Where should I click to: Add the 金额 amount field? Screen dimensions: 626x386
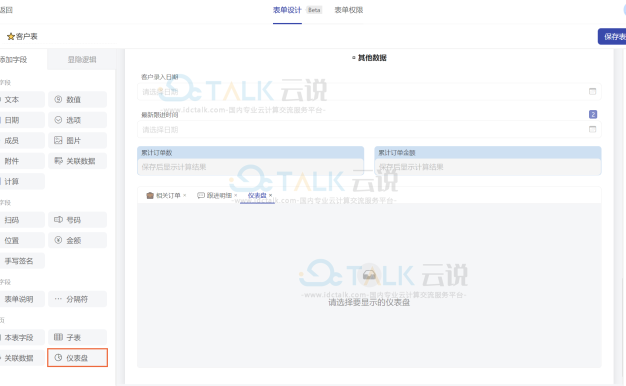tap(77, 240)
